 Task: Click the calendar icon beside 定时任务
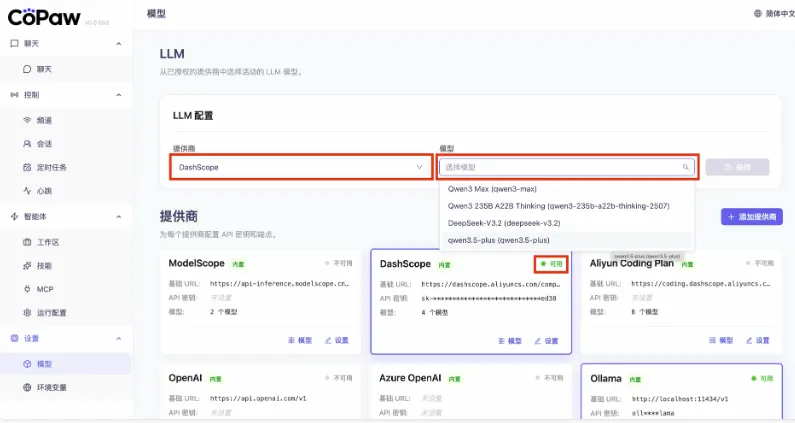(x=27, y=167)
